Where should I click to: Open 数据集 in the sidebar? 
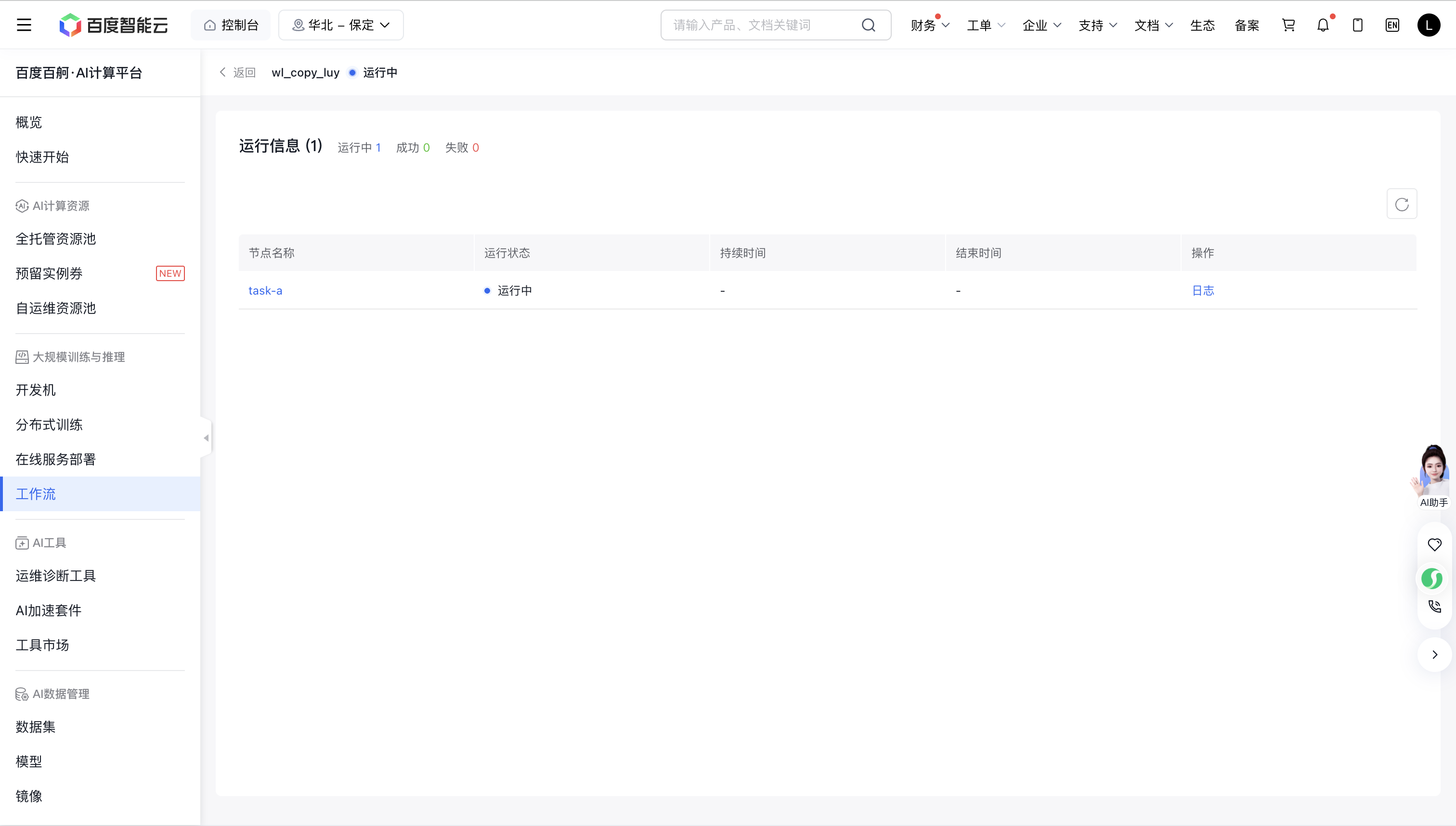[x=36, y=727]
